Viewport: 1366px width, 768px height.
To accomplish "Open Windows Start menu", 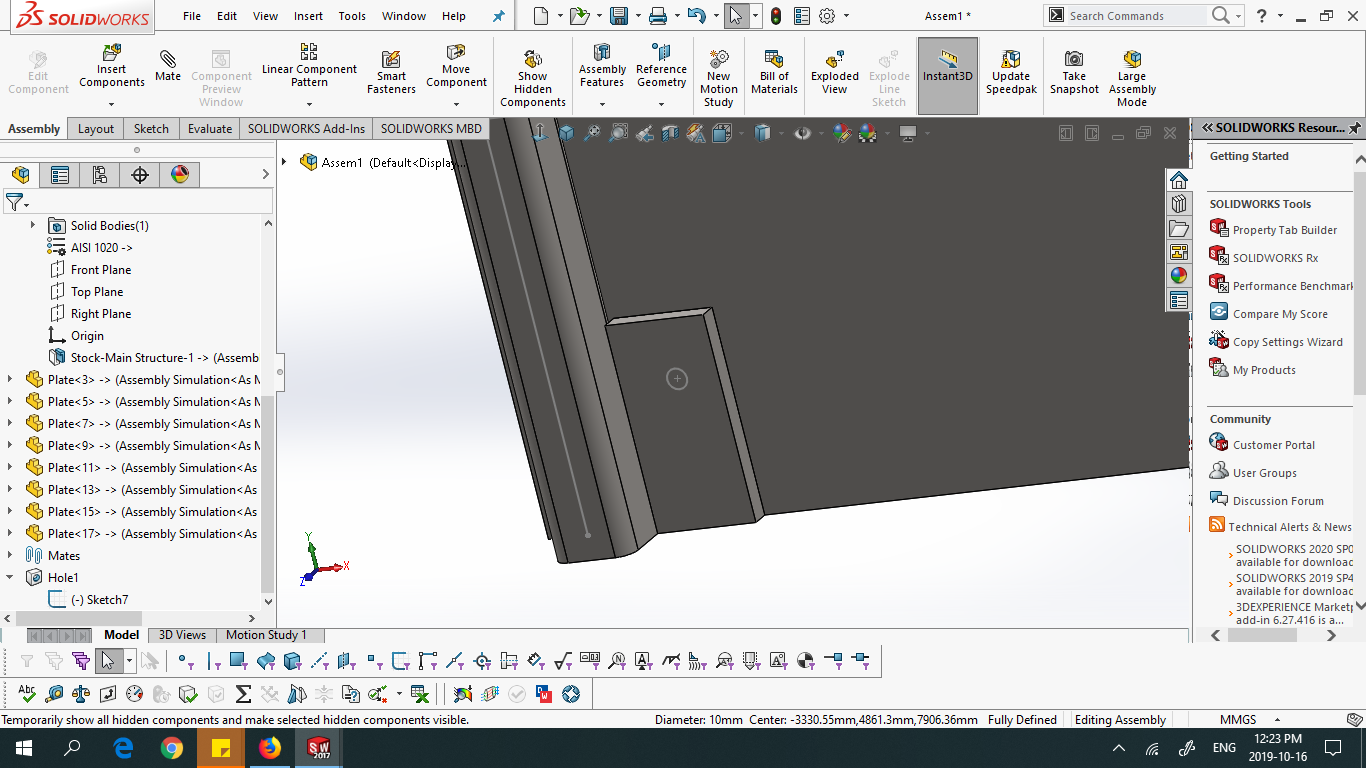I will (x=23, y=748).
